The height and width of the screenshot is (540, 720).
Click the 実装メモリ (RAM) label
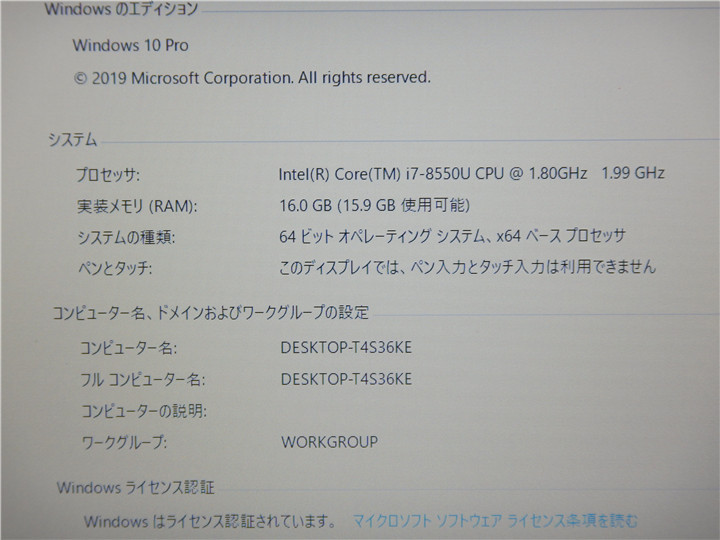click(x=137, y=206)
